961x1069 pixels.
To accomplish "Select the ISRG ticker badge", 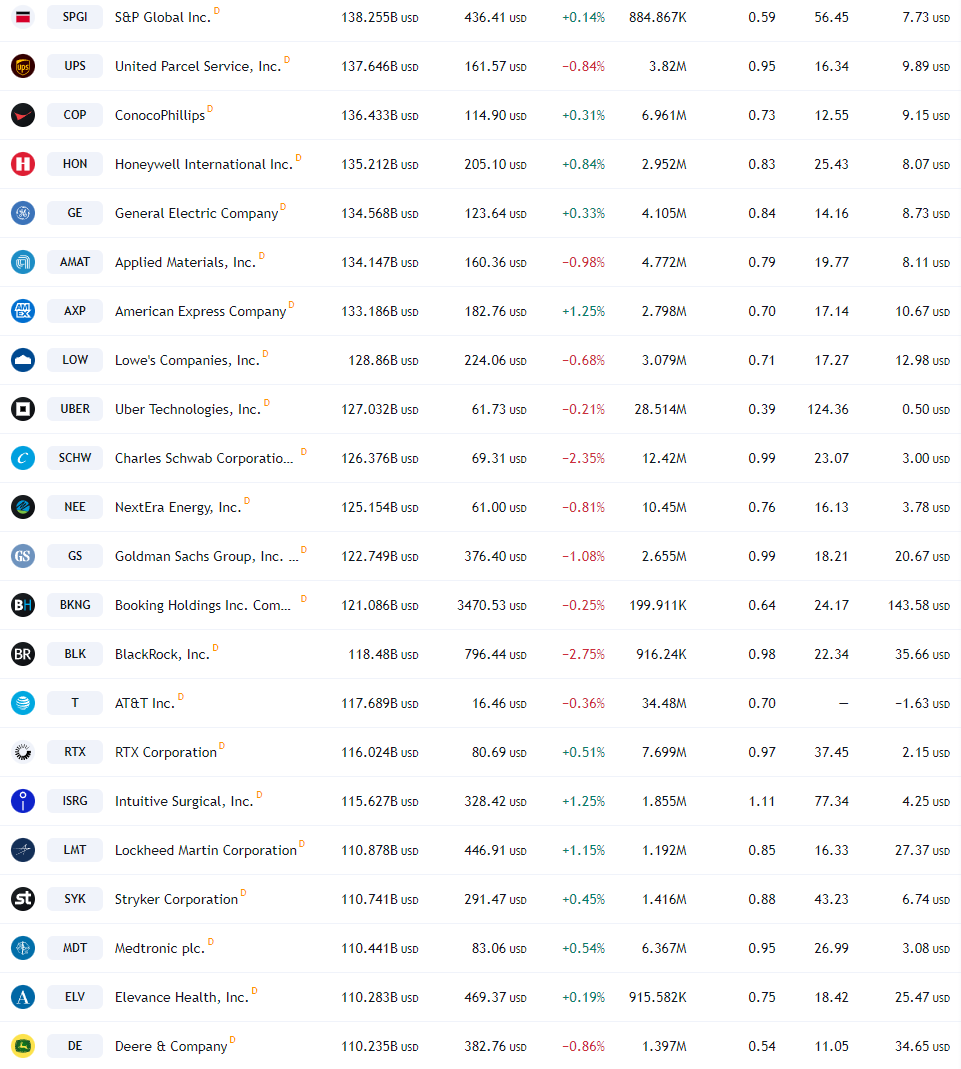I will [x=75, y=801].
